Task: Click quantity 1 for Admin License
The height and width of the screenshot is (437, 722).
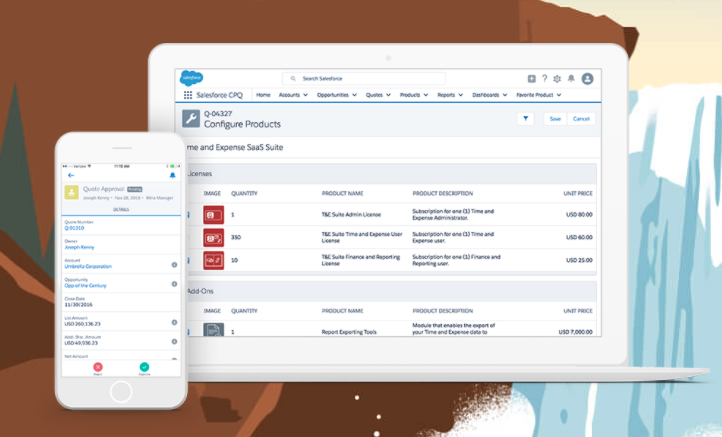Action: coord(233,215)
